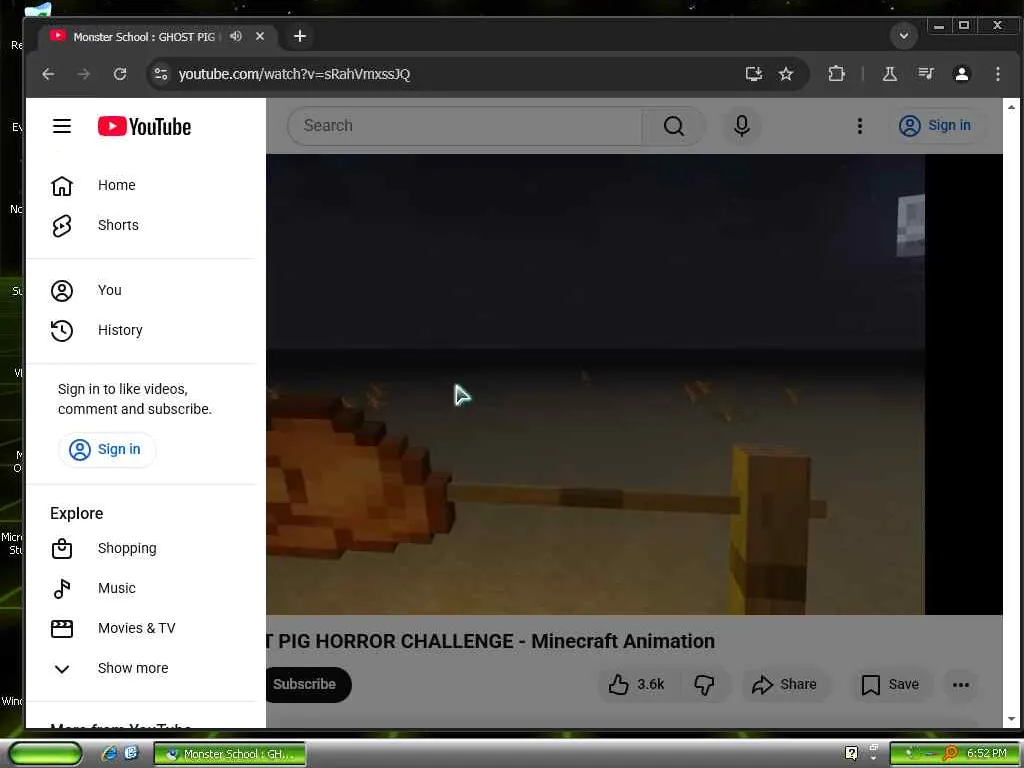Open a new browser tab

click(300, 37)
